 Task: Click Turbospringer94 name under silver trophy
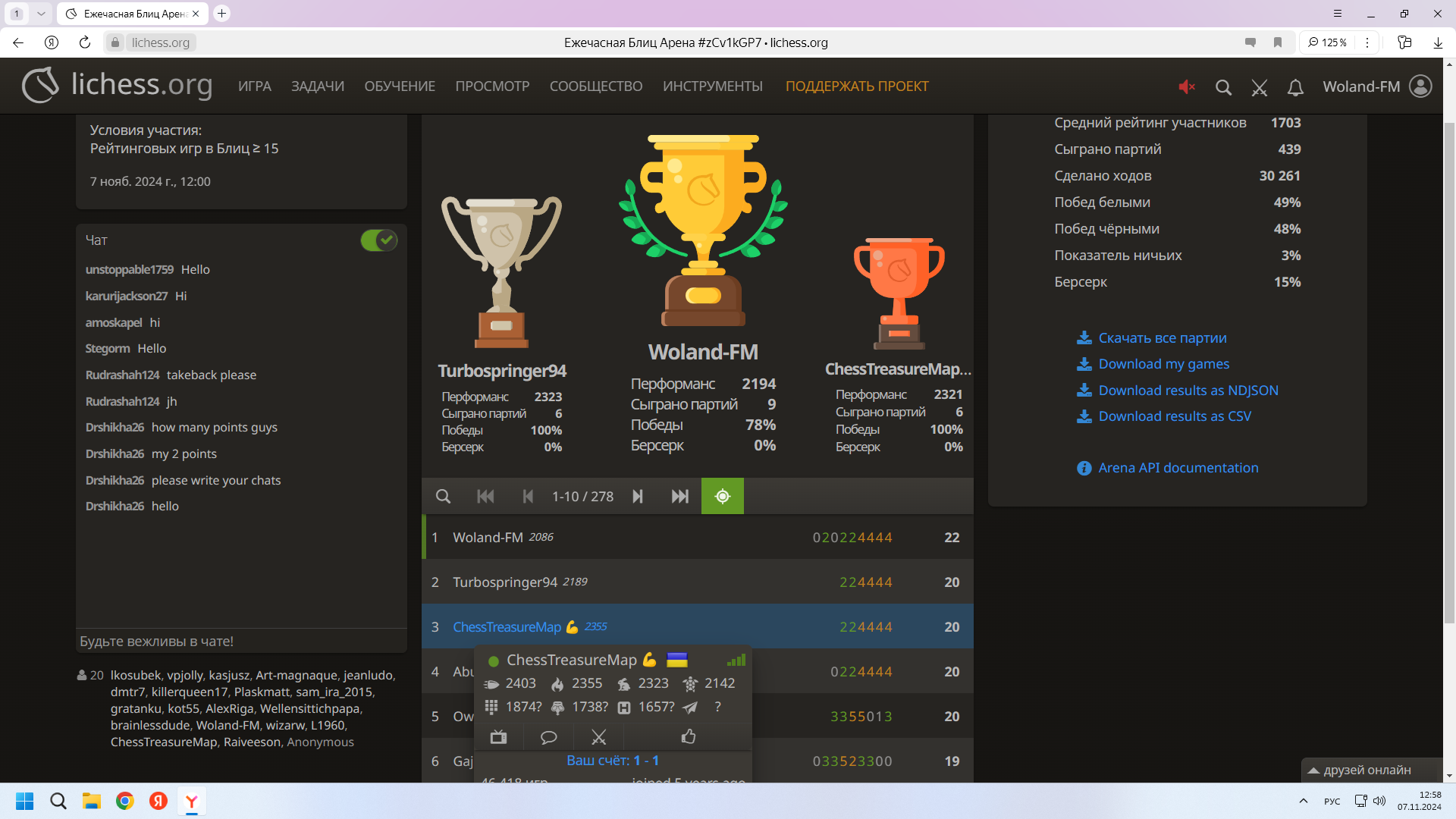coord(502,371)
